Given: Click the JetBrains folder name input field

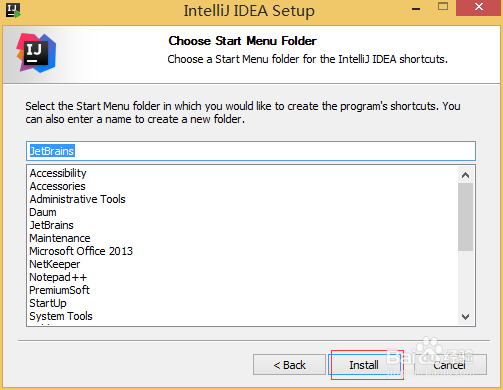Looking at the screenshot, I should click(251, 151).
